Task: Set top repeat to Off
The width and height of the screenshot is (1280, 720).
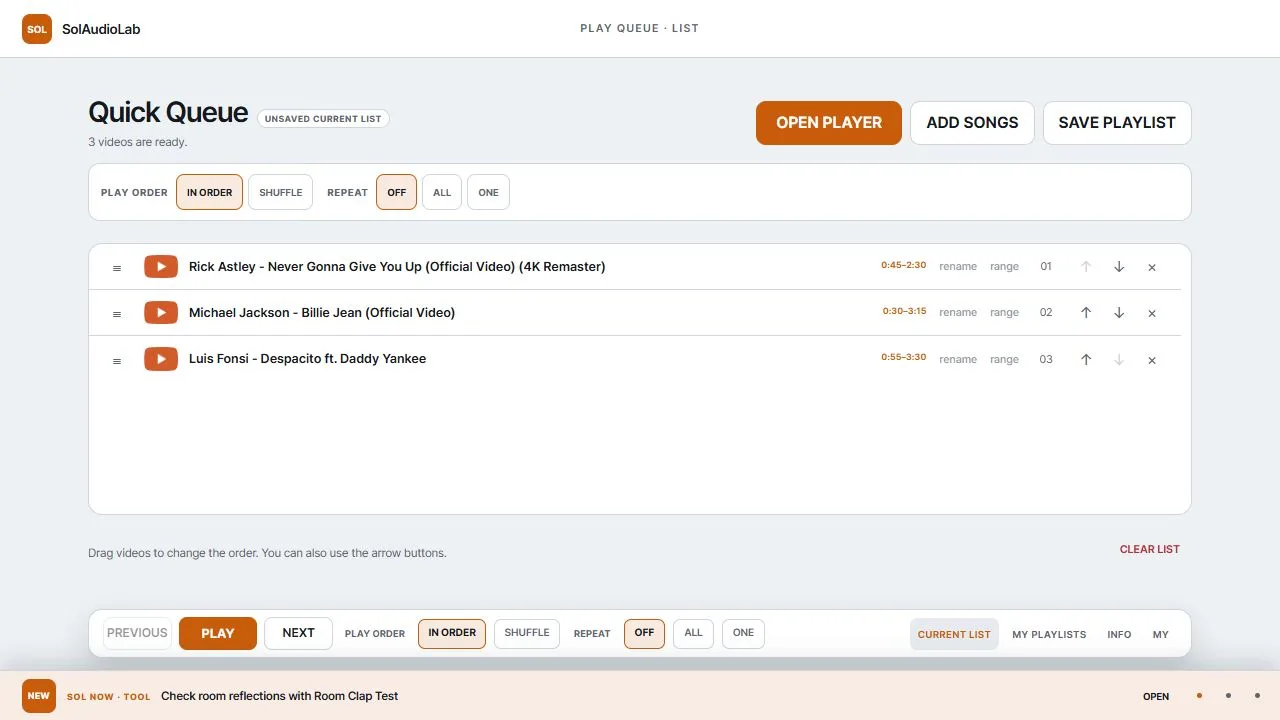Action: 397,192
